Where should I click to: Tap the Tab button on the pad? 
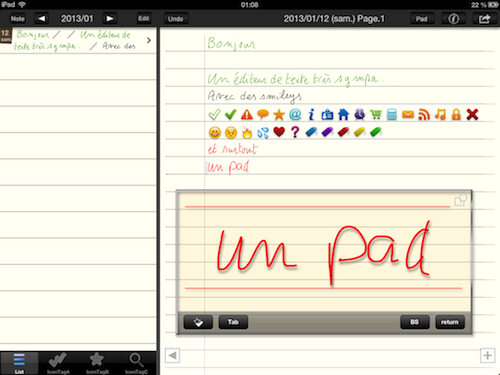[233, 322]
